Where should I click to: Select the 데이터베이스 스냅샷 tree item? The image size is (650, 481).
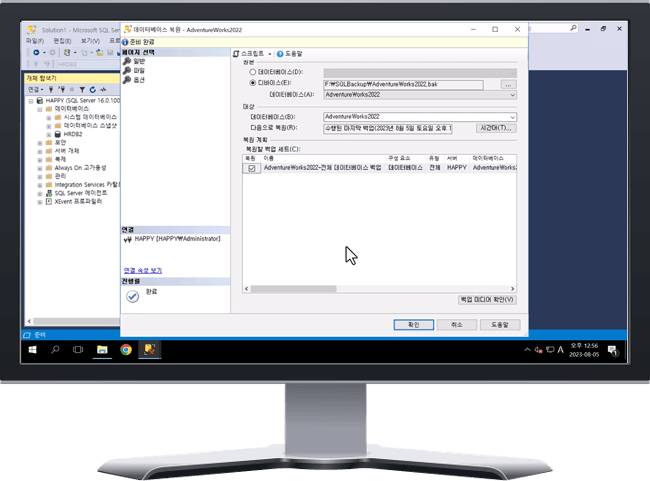(x=90, y=126)
